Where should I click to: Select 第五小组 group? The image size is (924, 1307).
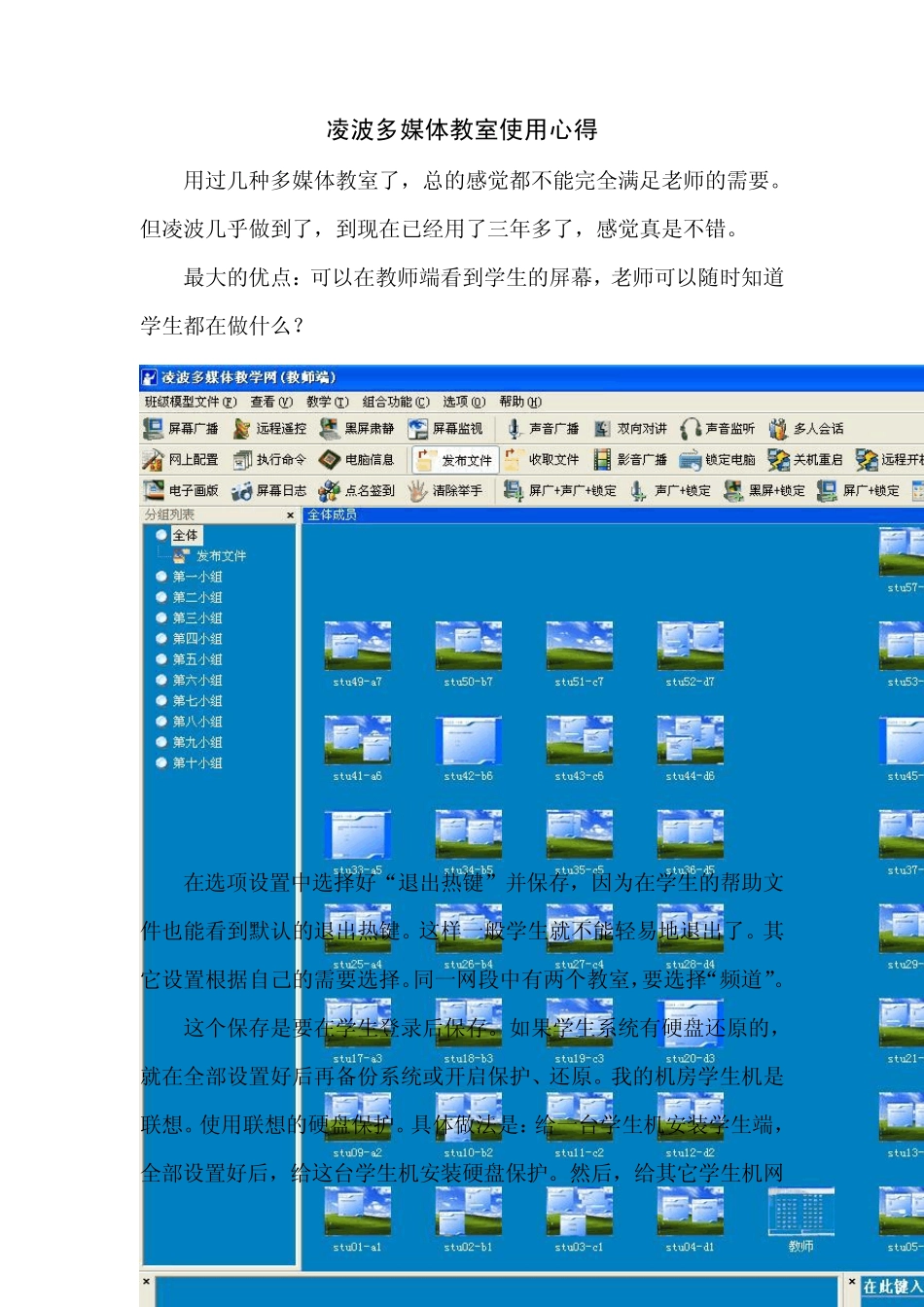197,659
